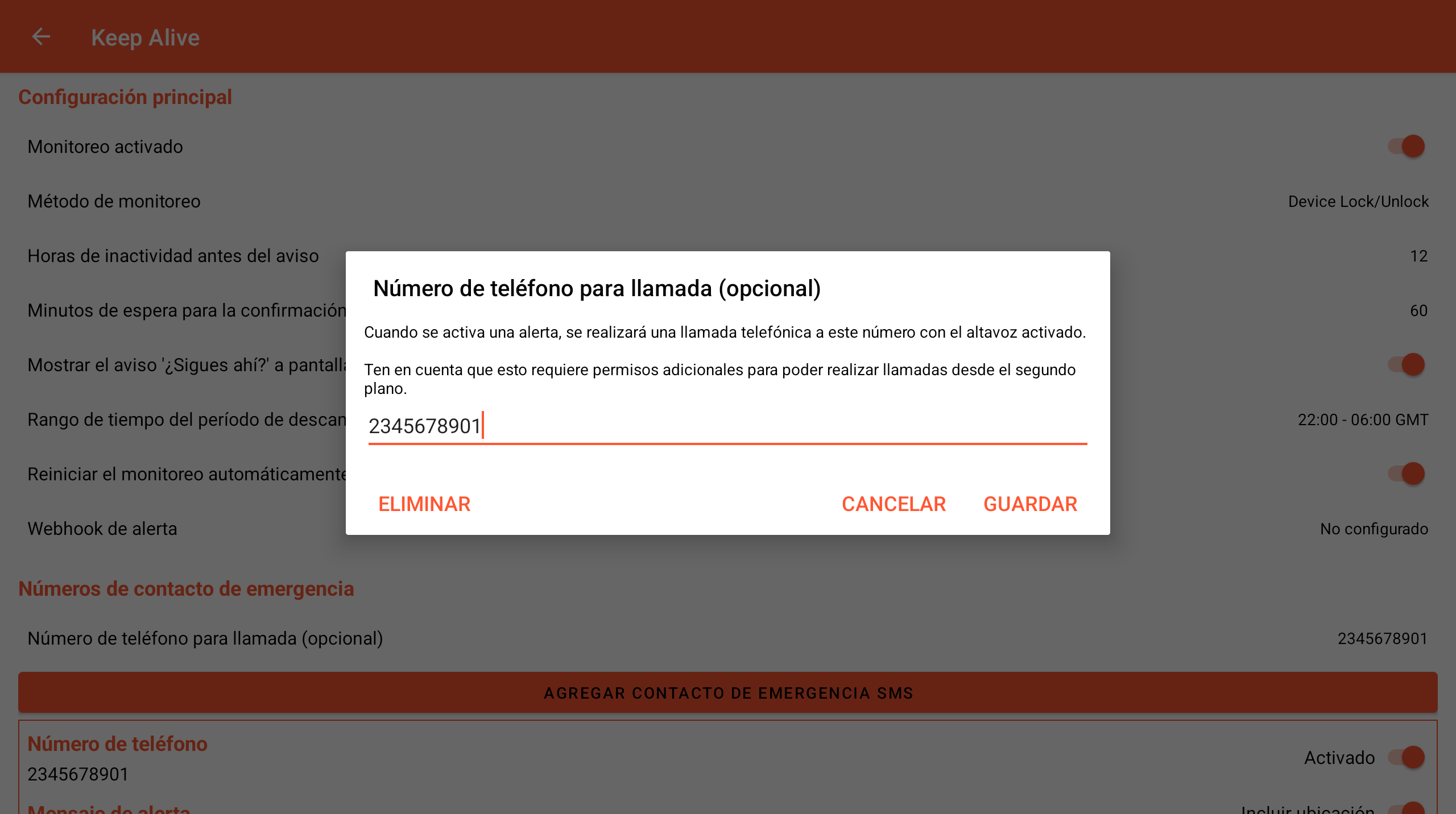Click the dialog title 'Número de teléfono para llamada (opcional)'

597,289
